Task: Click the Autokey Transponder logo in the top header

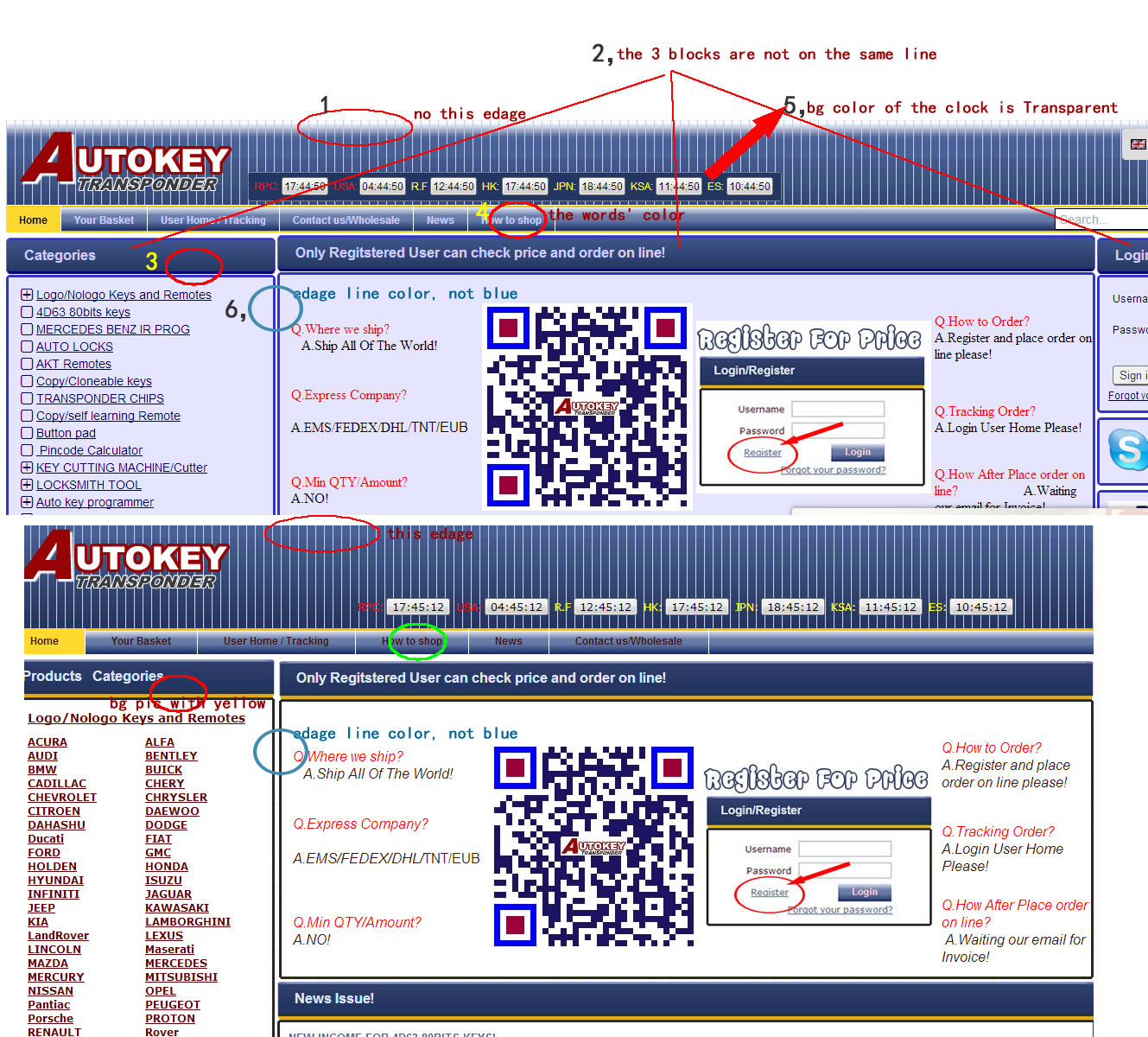Action: 126,163
